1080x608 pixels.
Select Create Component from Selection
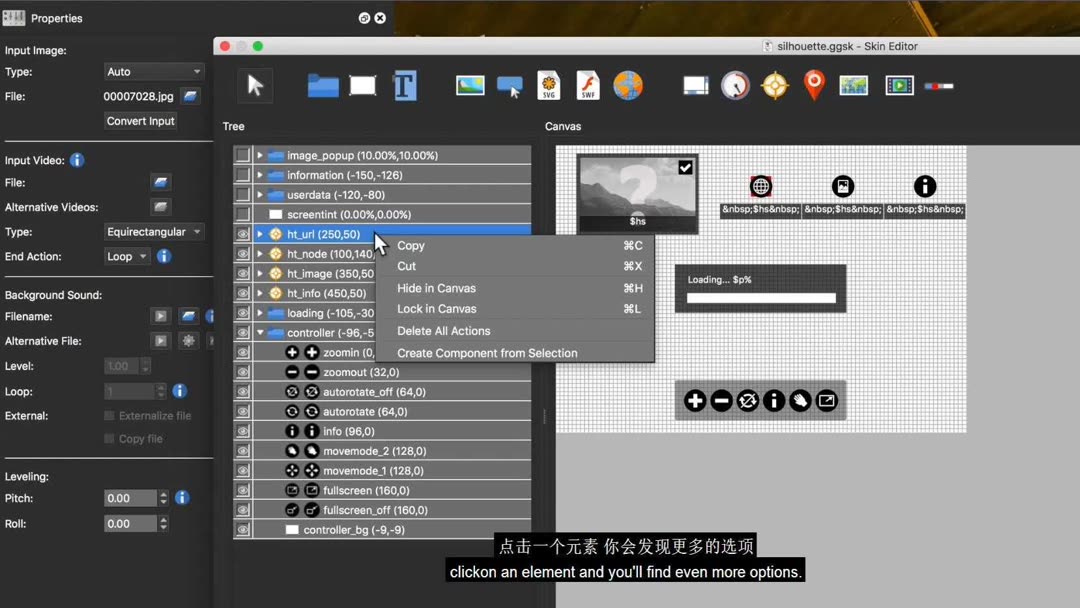pos(487,352)
